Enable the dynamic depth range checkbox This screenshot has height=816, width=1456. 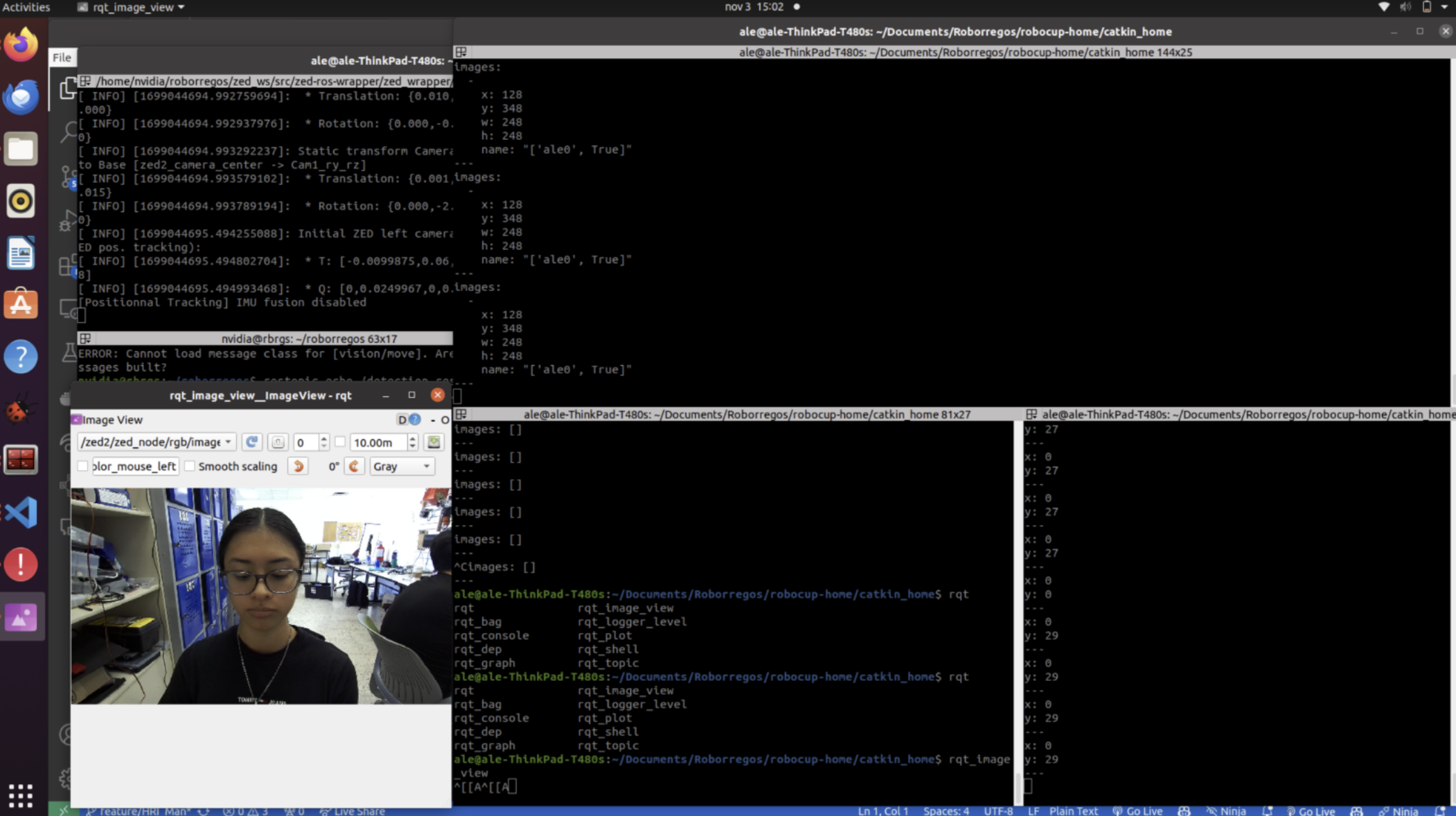click(x=340, y=442)
